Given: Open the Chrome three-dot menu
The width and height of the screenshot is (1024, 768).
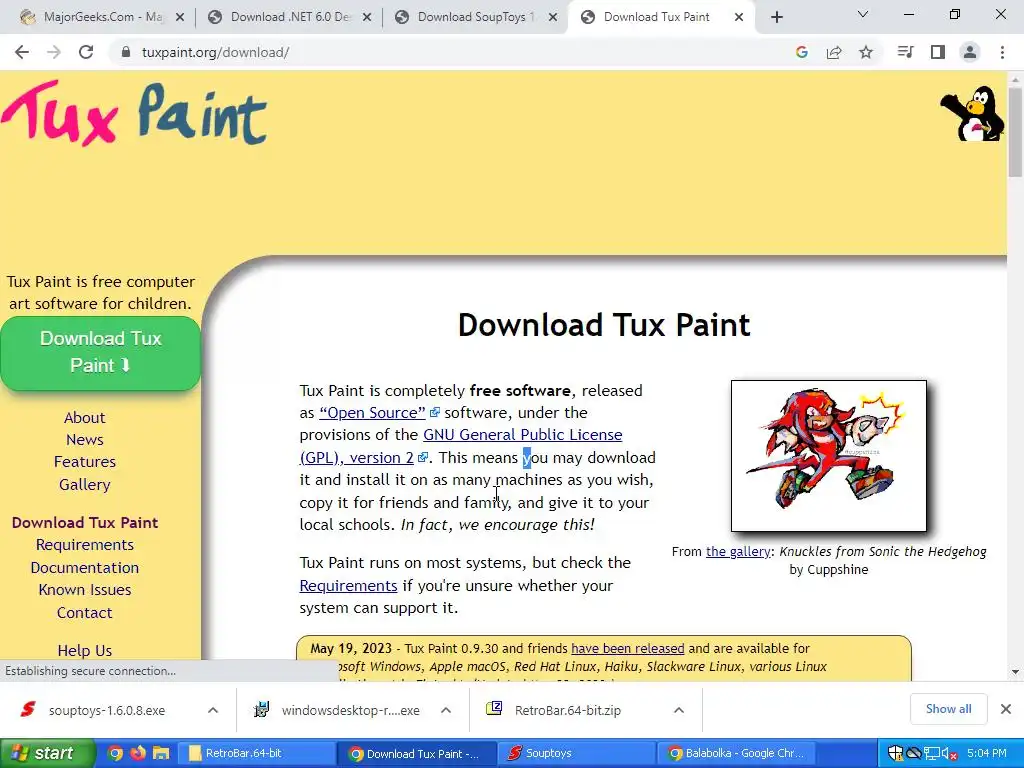Looking at the screenshot, I should coord(1002,52).
